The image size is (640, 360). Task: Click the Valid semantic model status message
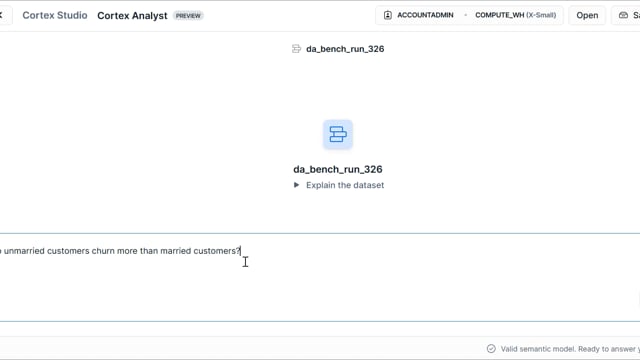point(570,349)
